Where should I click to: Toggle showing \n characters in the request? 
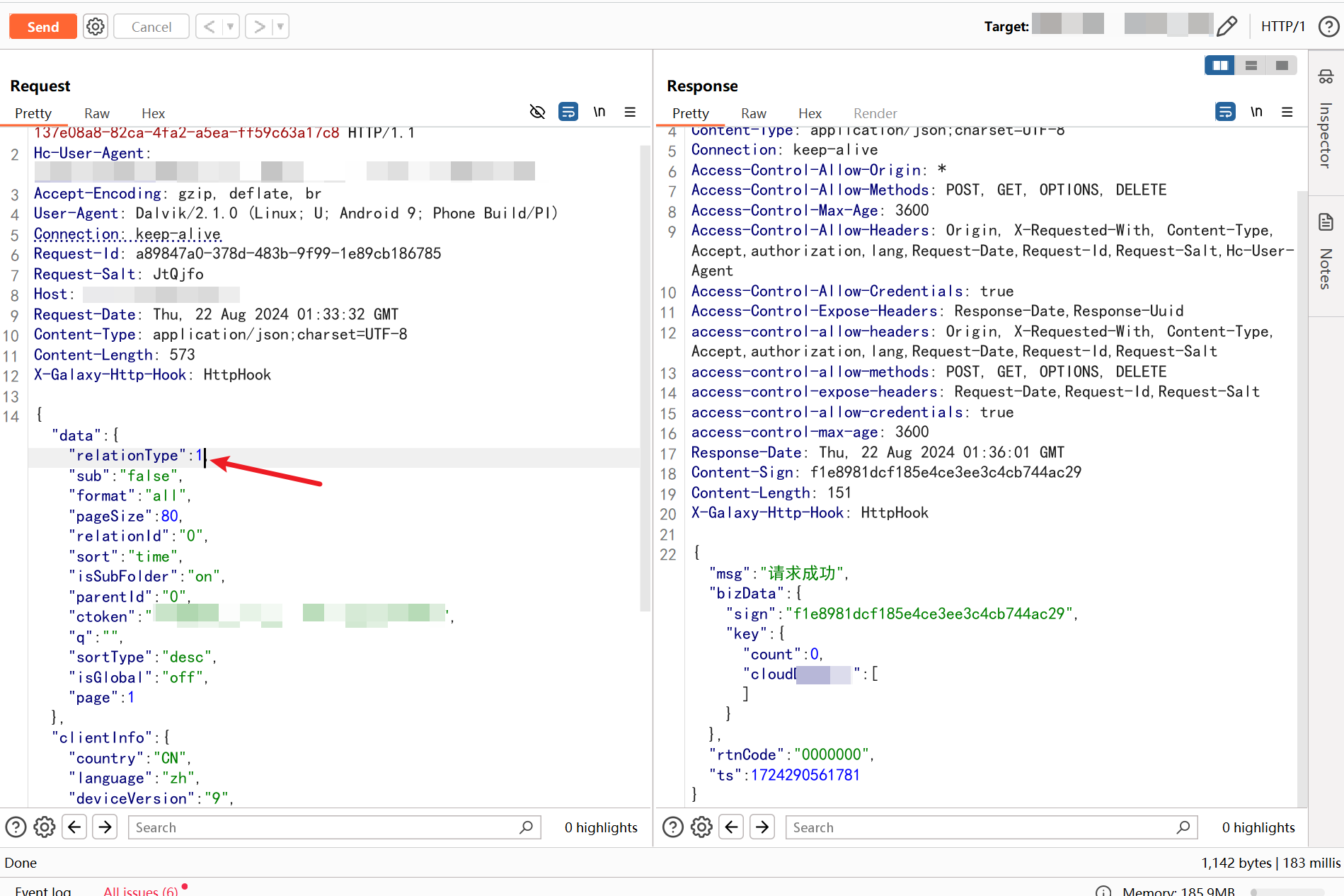click(x=599, y=112)
